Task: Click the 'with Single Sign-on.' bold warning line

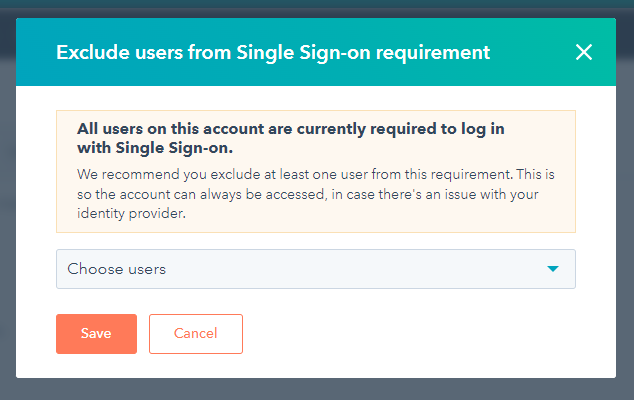Action: pyautogui.click(x=155, y=149)
